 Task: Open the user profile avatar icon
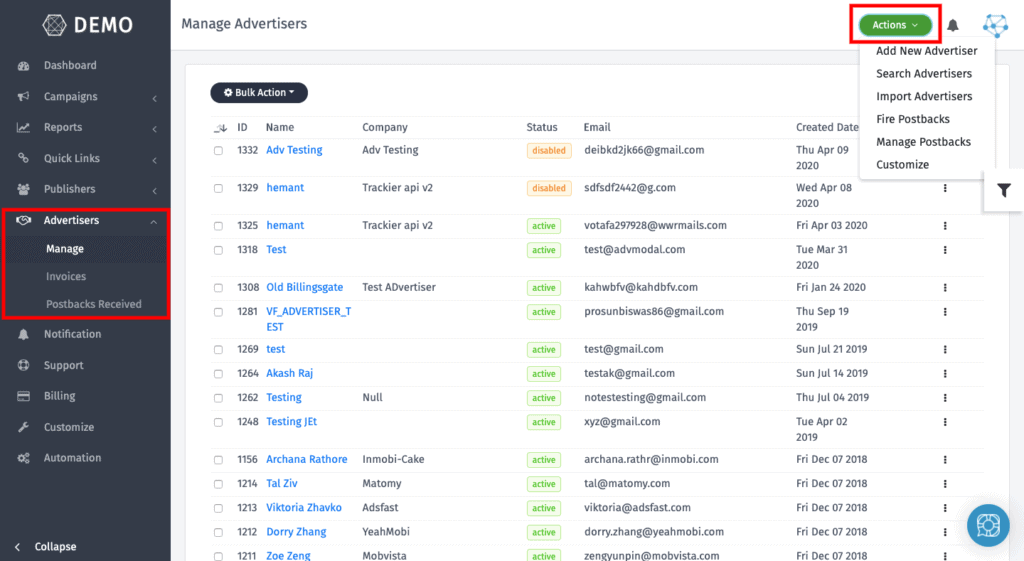[995, 25]
